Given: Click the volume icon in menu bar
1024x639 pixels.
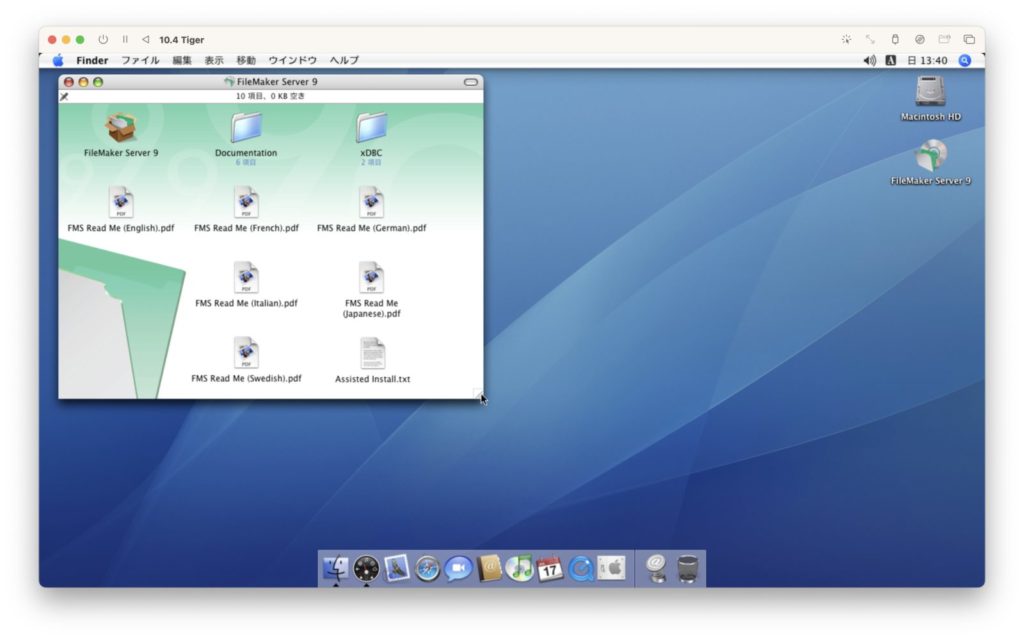Looking at the screenshot, I should [x=870, y=60].
